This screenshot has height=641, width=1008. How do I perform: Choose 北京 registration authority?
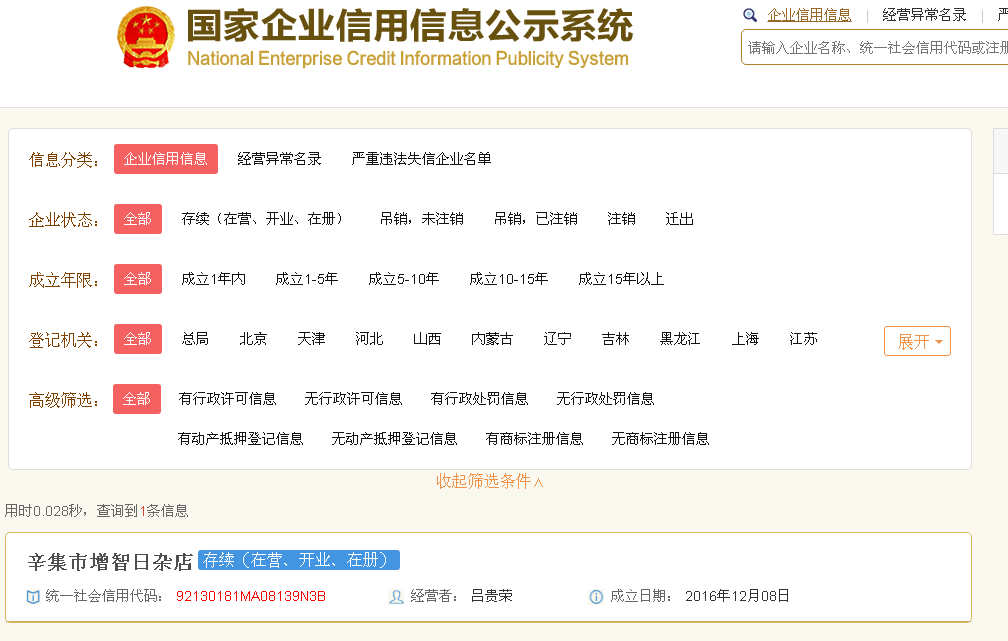[253, 339]
